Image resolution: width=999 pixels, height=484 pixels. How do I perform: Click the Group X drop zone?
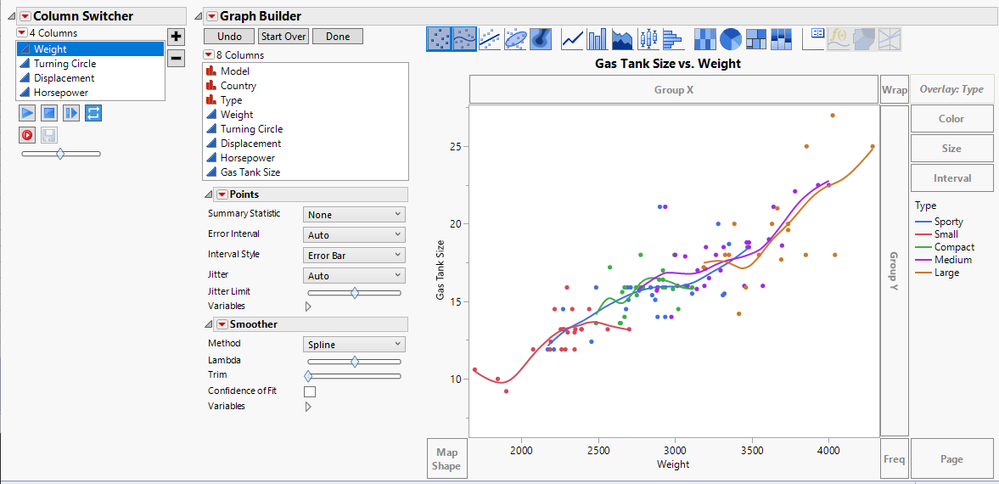(x=673, y=90)
